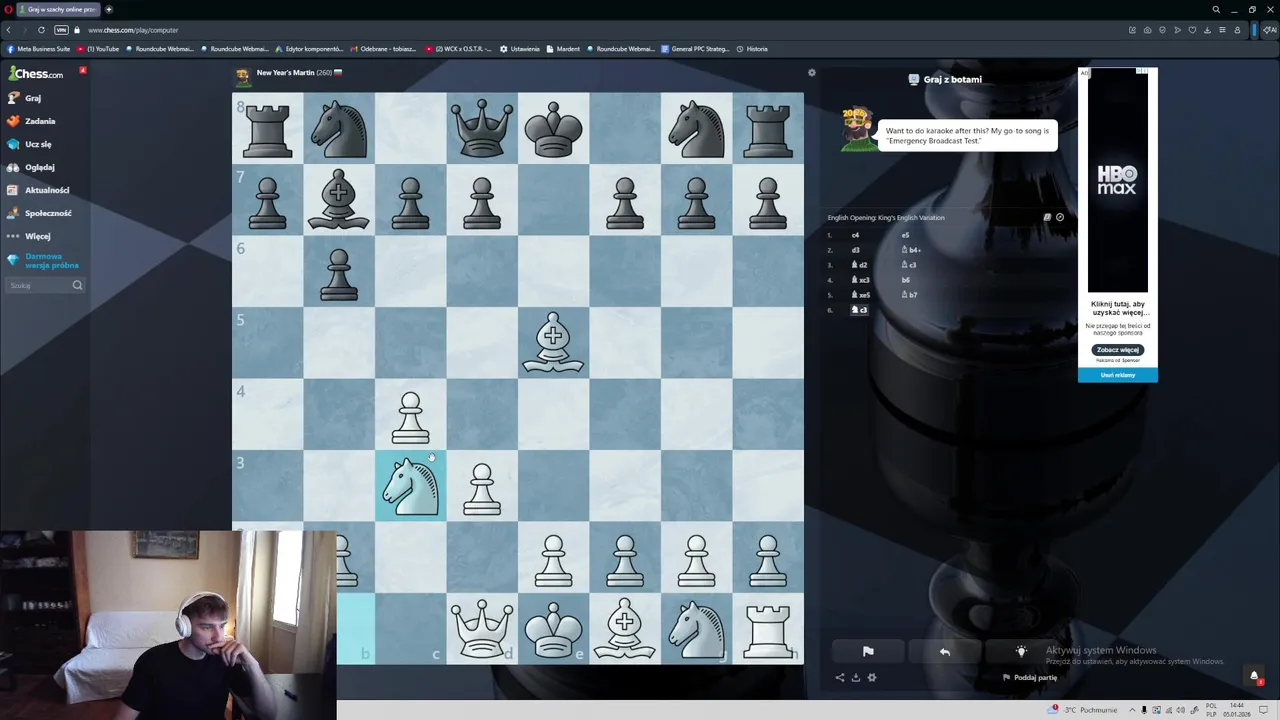The height and width of the screenshot is (720, 1280).
Task: Open the notifications bell with red badge
Action: (1254, 677)
